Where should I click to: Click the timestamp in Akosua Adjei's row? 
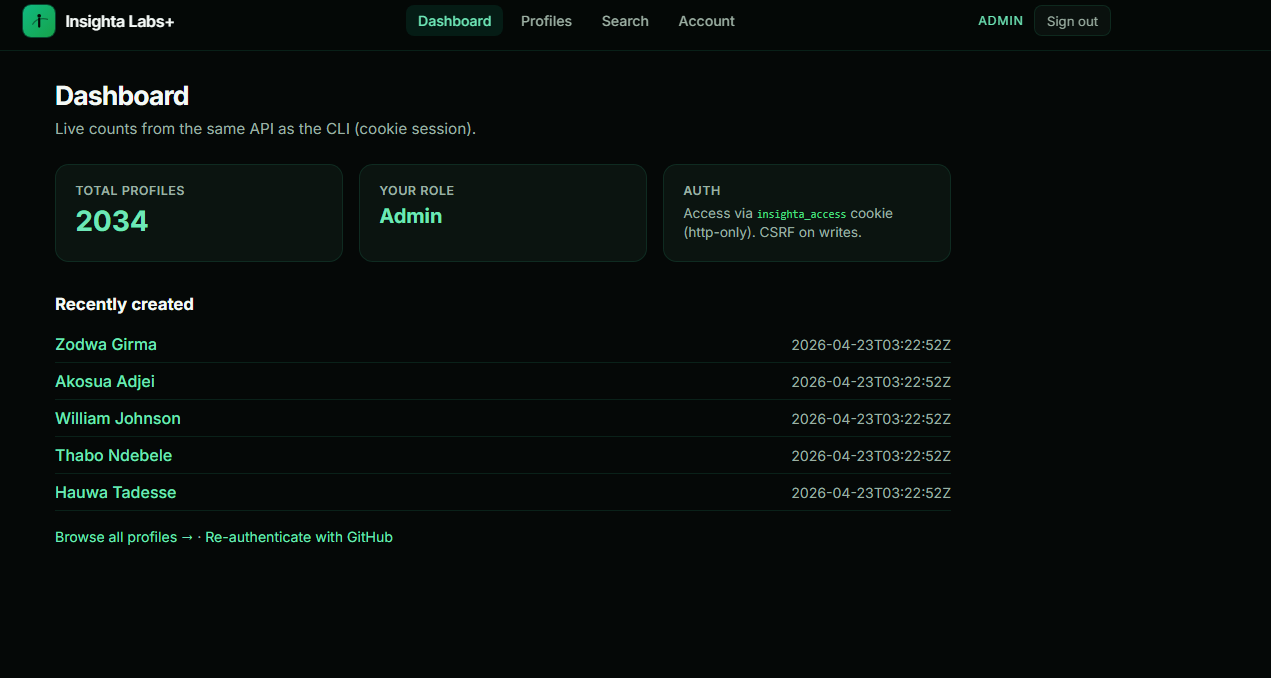[871, 382]
